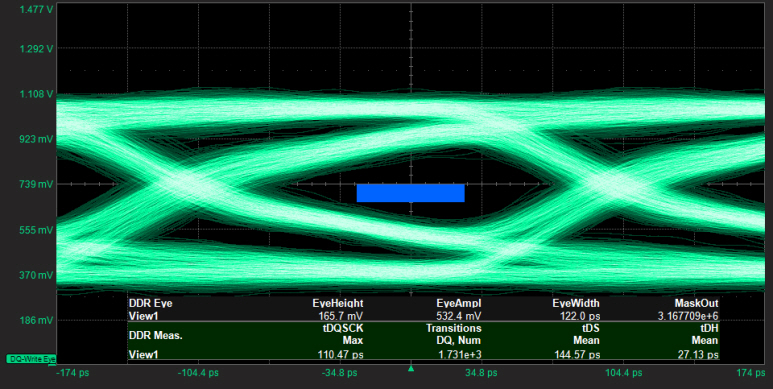Click the tDH Mean 27.13 ps value
This screenshot has height=389, width=773.
[698, 354]
